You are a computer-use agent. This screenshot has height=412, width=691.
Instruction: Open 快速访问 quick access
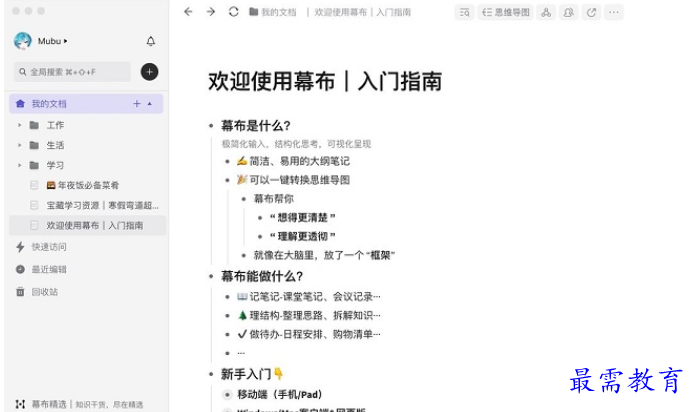click(x=48, y=247)
